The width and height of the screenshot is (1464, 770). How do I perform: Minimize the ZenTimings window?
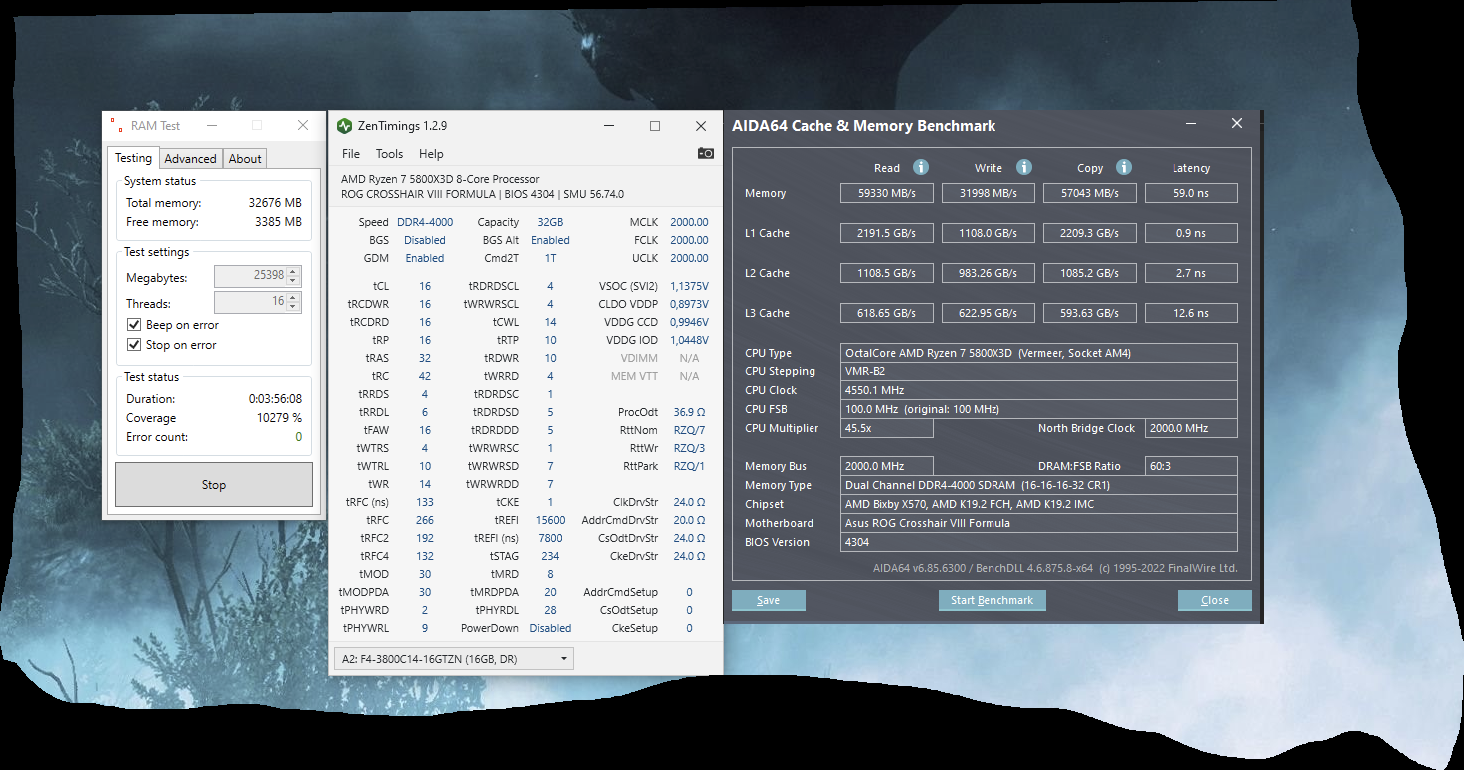pos(609,126)
